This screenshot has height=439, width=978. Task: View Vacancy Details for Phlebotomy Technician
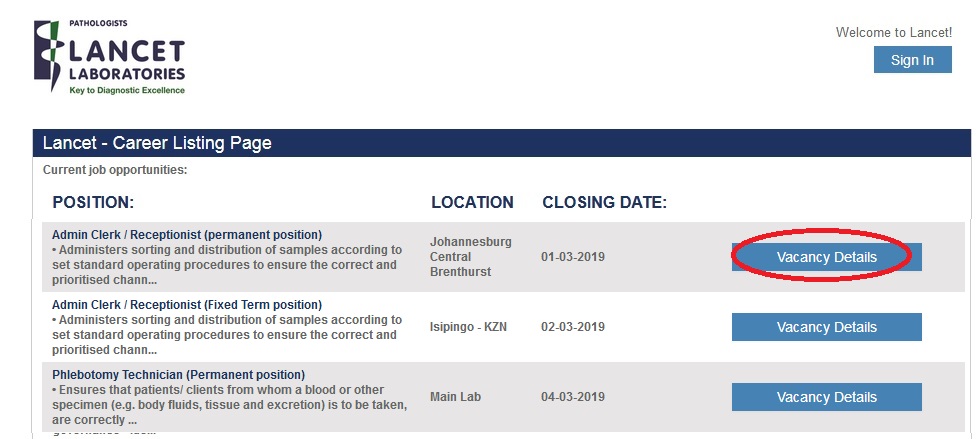pyautogui.click(x=826, y=397)
